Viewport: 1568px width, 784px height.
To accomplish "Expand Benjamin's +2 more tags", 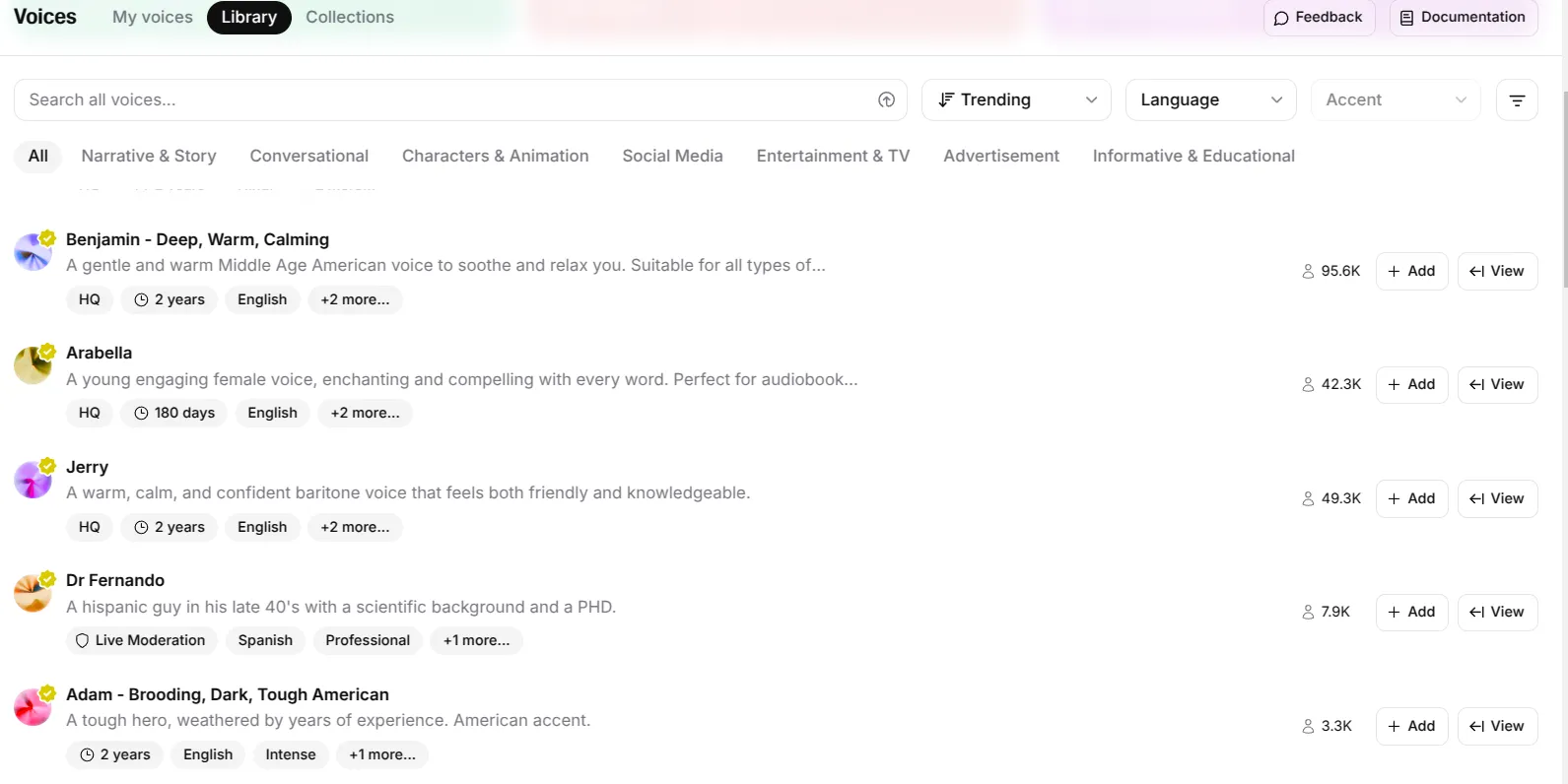I will pos(355,299).
